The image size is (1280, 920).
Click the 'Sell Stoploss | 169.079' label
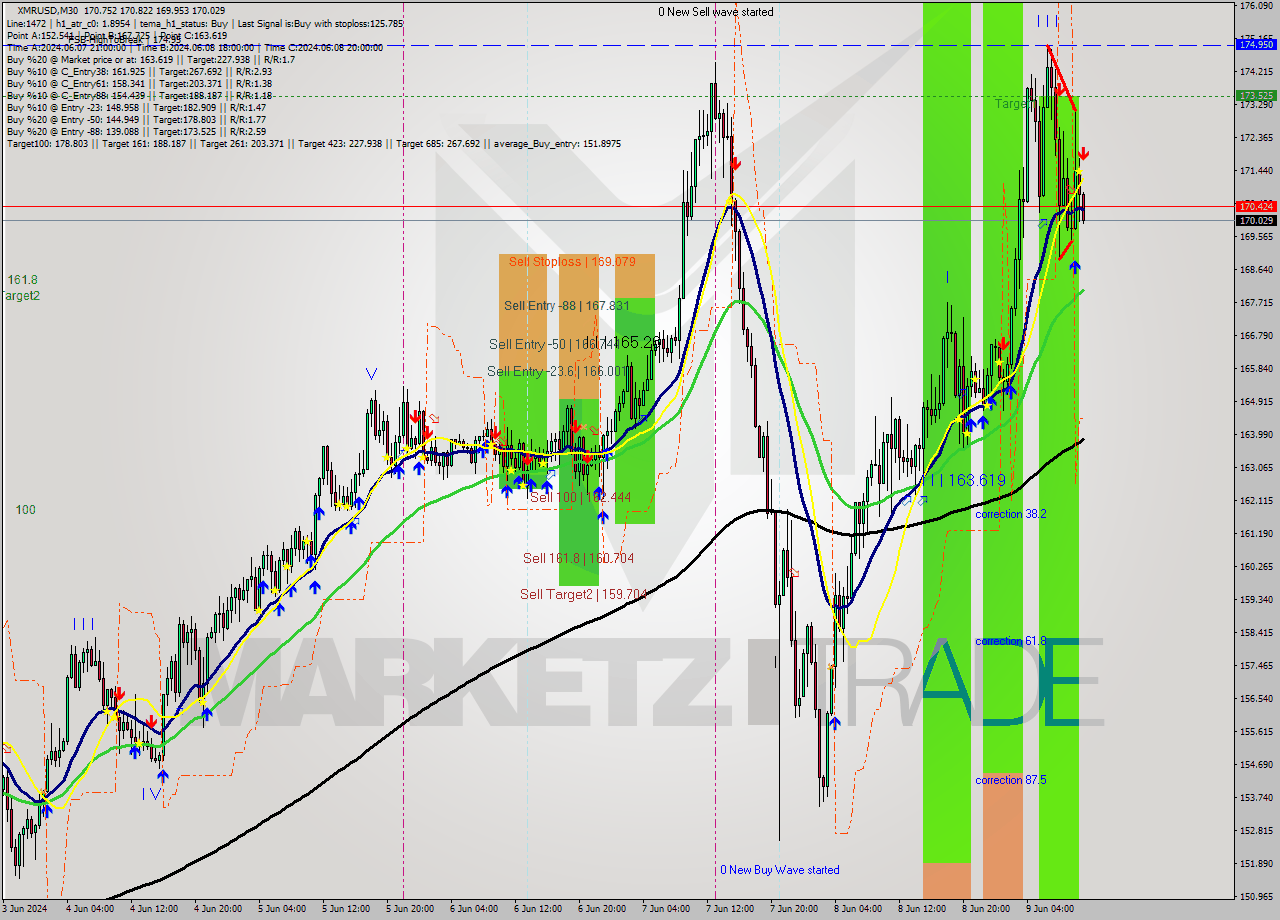coord(572,262)
